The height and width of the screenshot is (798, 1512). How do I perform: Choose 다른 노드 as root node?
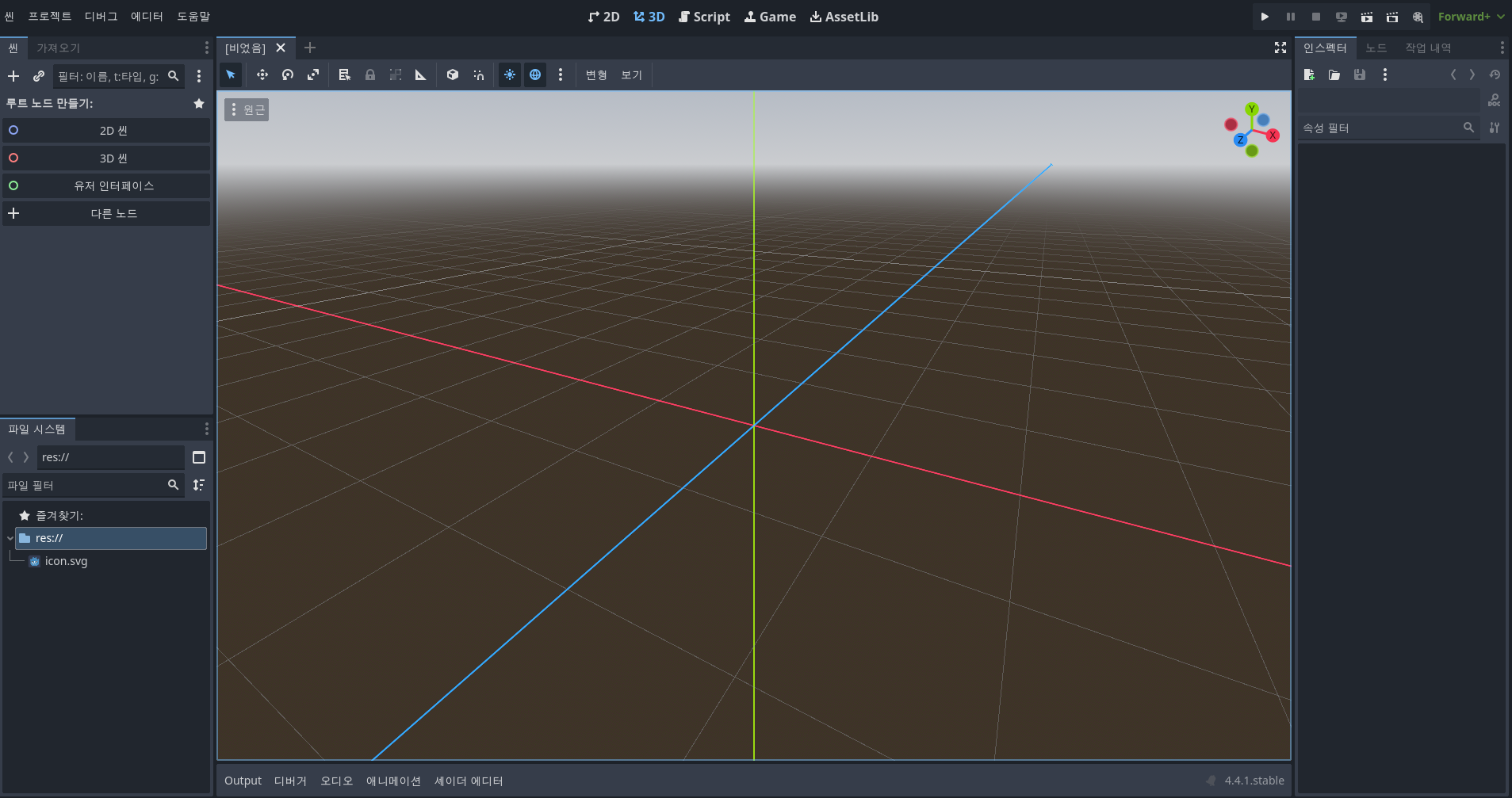pos(106,213)
